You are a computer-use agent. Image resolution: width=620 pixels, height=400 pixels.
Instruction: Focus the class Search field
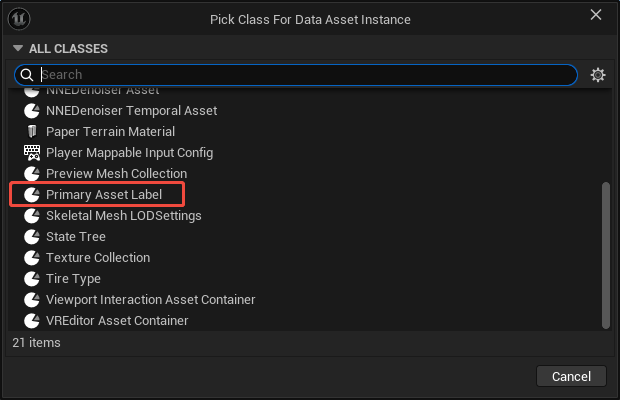point(300,75)
